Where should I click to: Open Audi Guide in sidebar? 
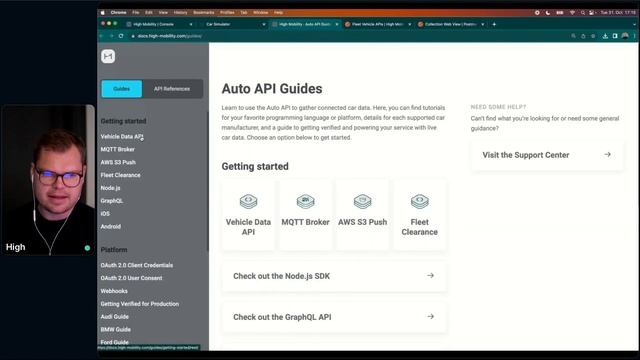coord(115,317)
